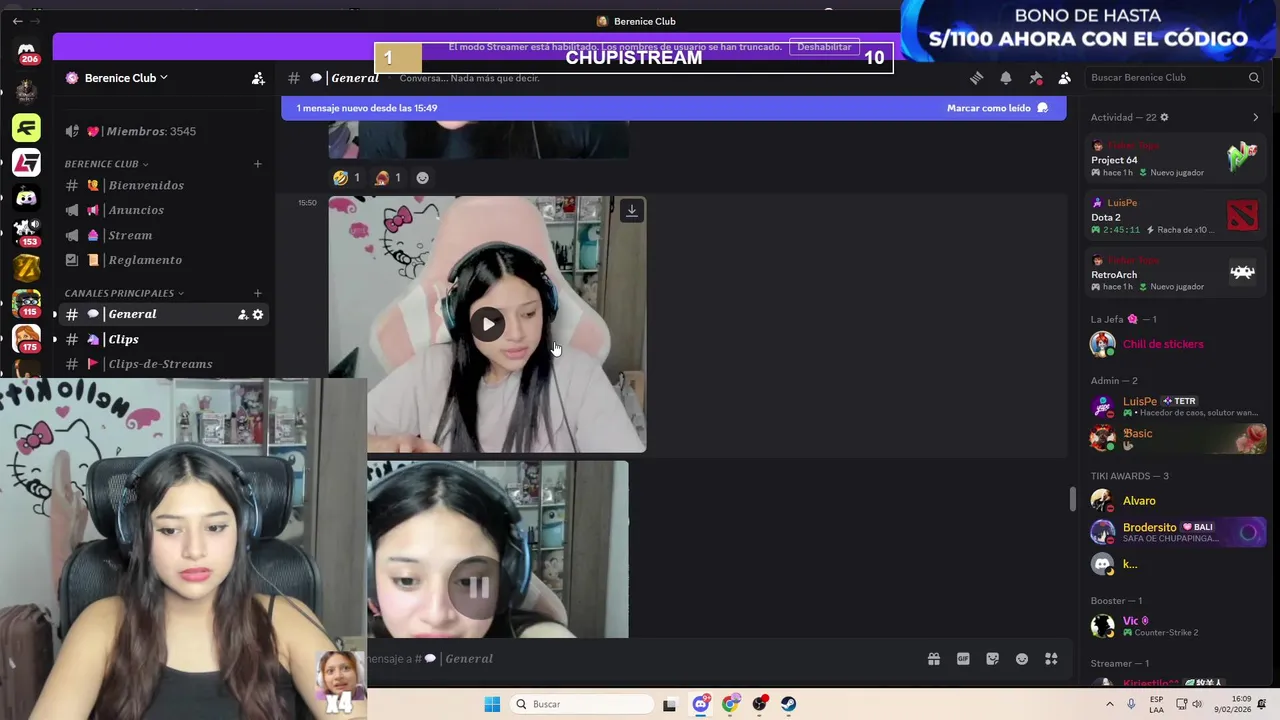
Task: Create channel in CANALES PRINCIPALES category
Action: tap(258, 293)
